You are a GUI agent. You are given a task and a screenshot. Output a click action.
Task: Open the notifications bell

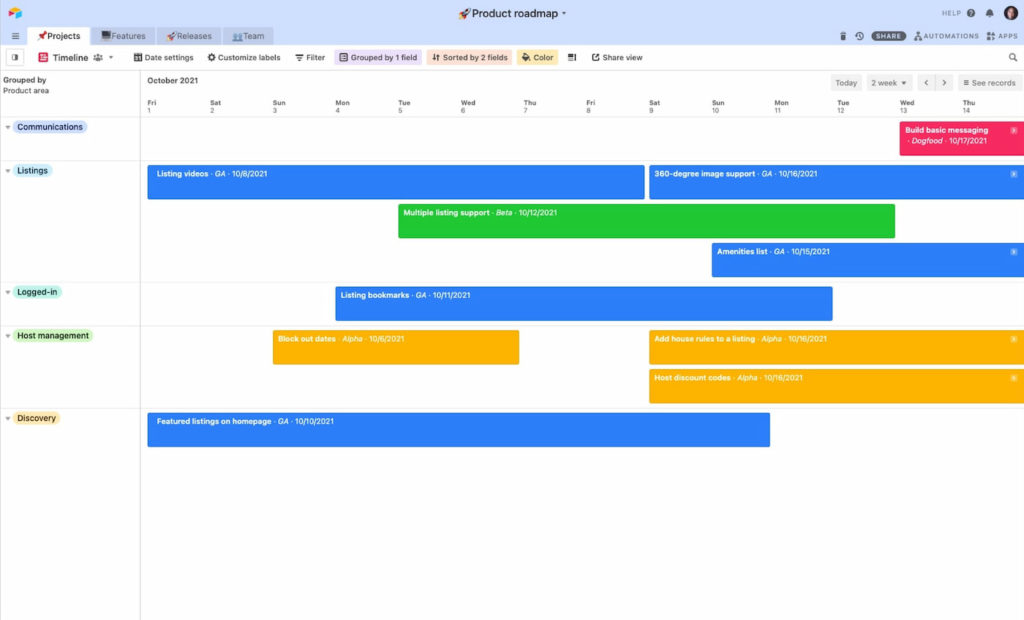988,11
